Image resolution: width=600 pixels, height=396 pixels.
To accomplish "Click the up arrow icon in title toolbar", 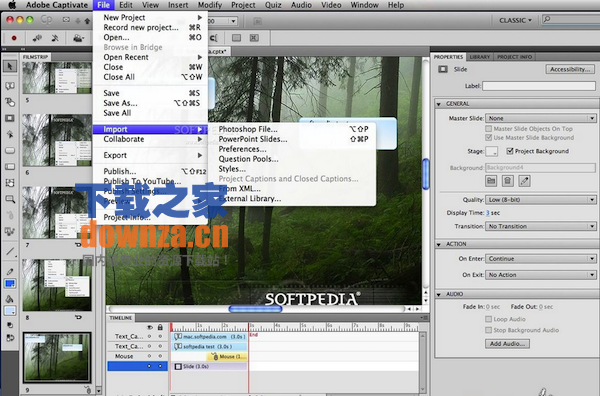I will pos(87,21).
